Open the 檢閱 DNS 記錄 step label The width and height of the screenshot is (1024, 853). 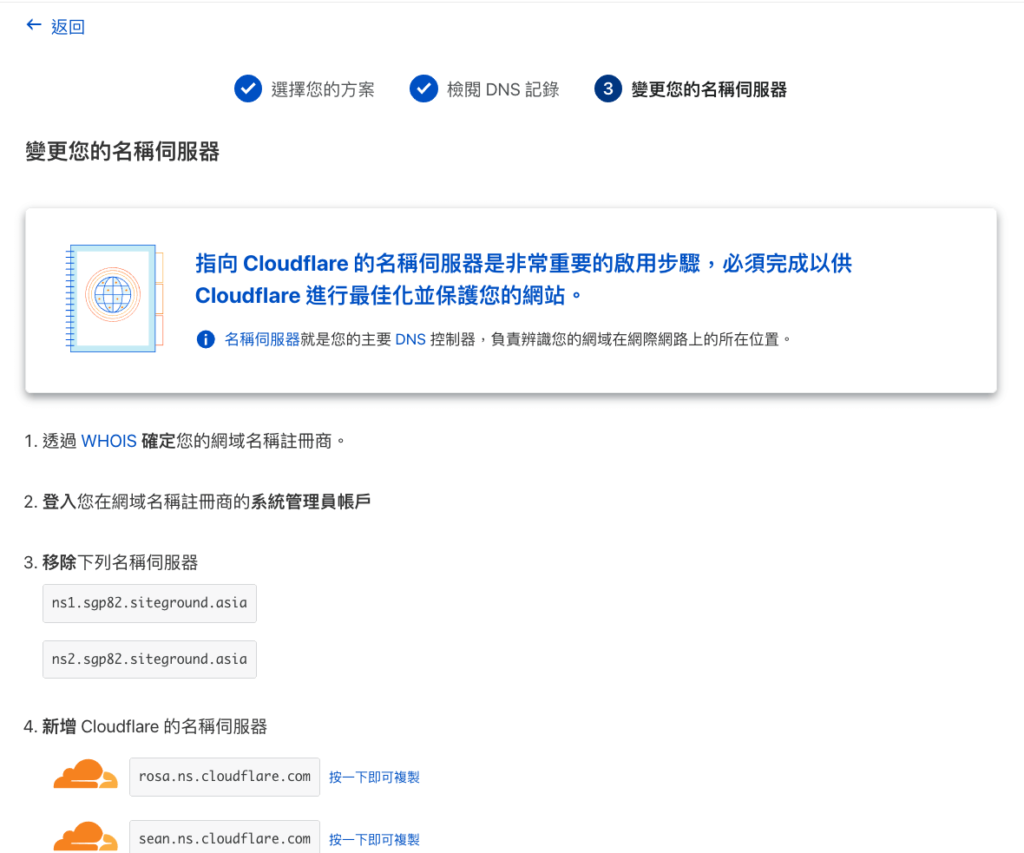coord(503,89)
